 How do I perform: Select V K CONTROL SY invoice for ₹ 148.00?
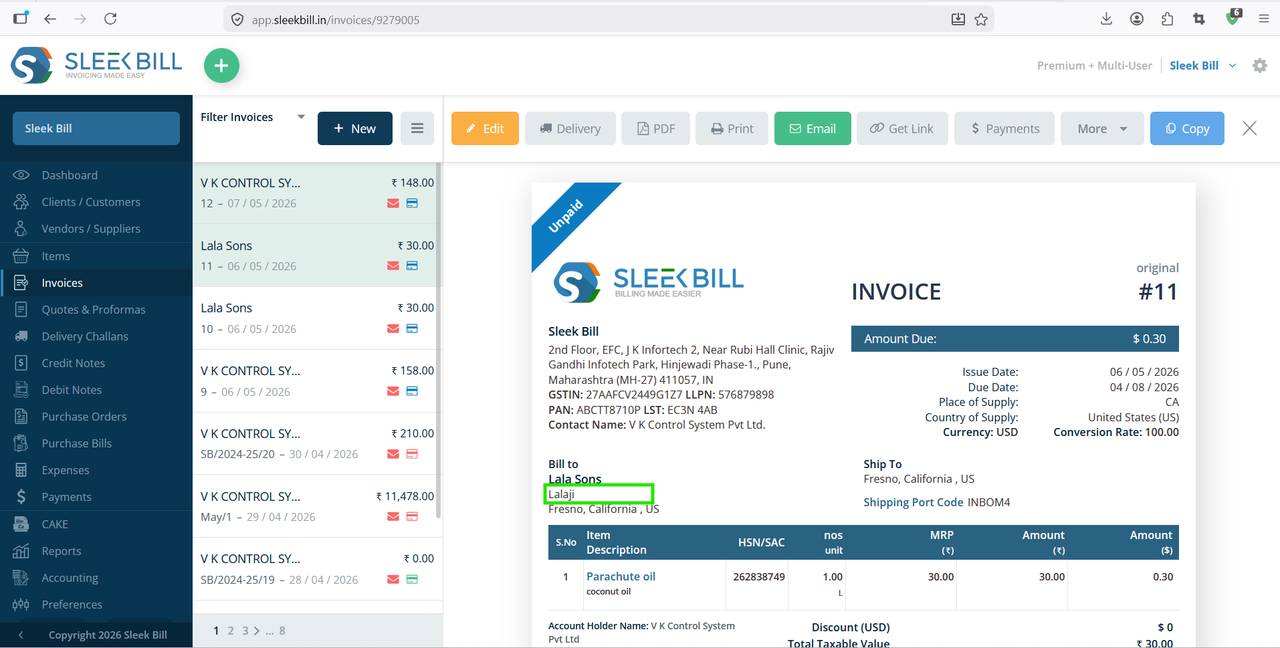(x=316, y=193)
